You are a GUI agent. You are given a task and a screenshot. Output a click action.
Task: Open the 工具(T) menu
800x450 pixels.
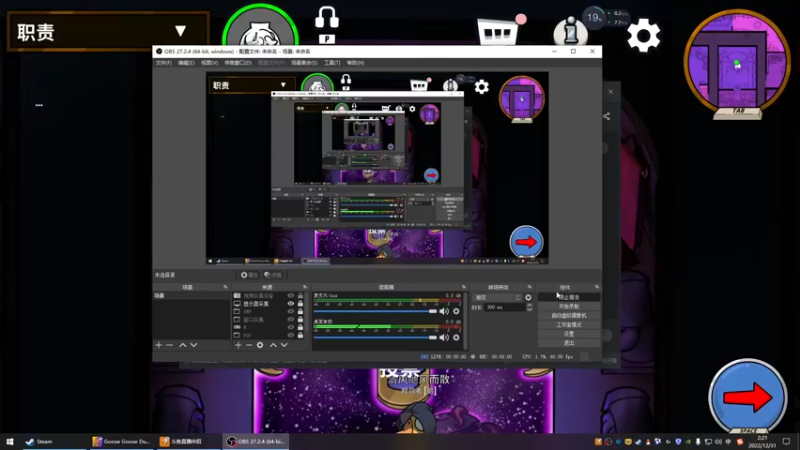(332, 63)
